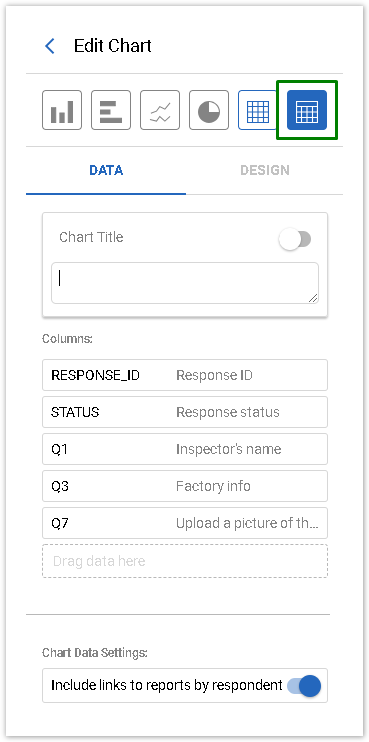Choose the line chart type icon
The height and width of the screenshot is (742, 369).
pos(160,110)
